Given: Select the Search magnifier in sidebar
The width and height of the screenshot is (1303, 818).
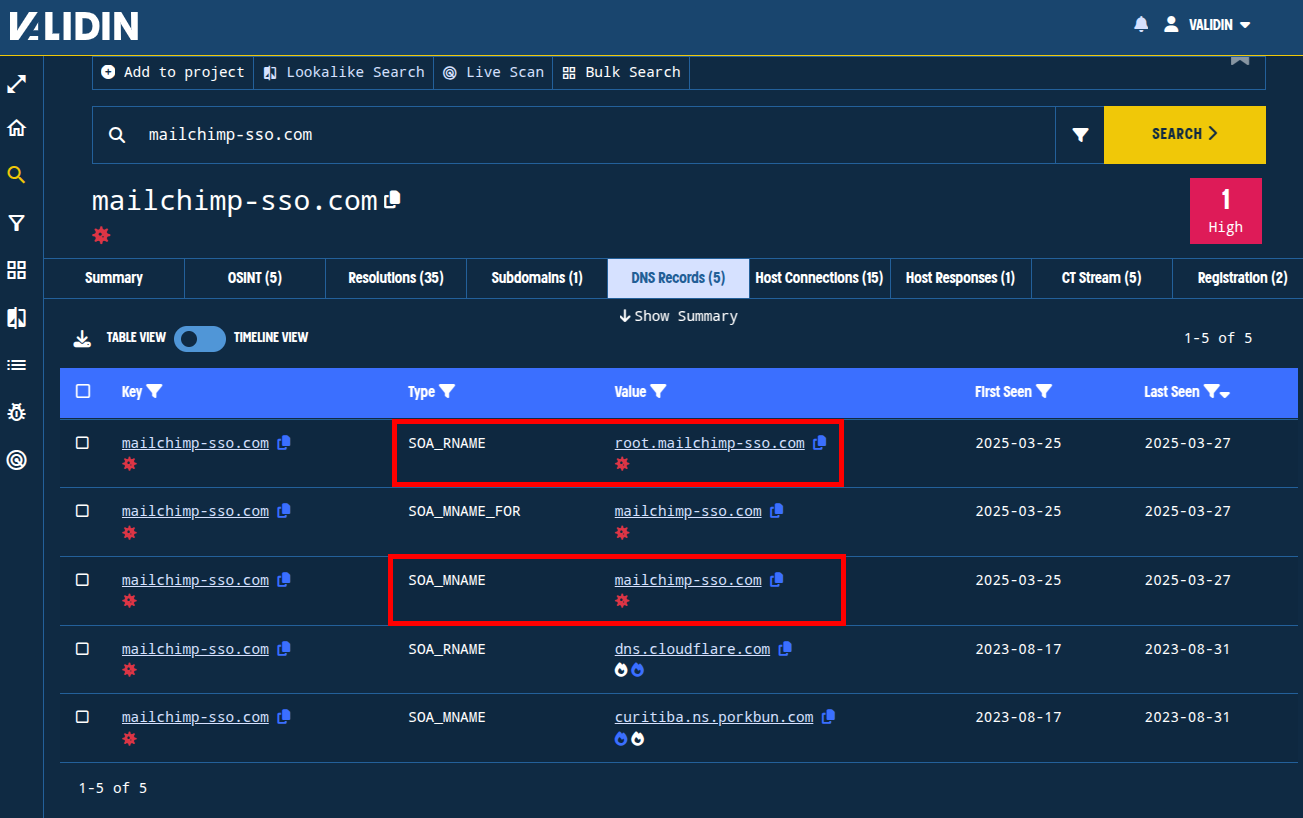Looking at the screenshot, I should click(x=16, y=175).
